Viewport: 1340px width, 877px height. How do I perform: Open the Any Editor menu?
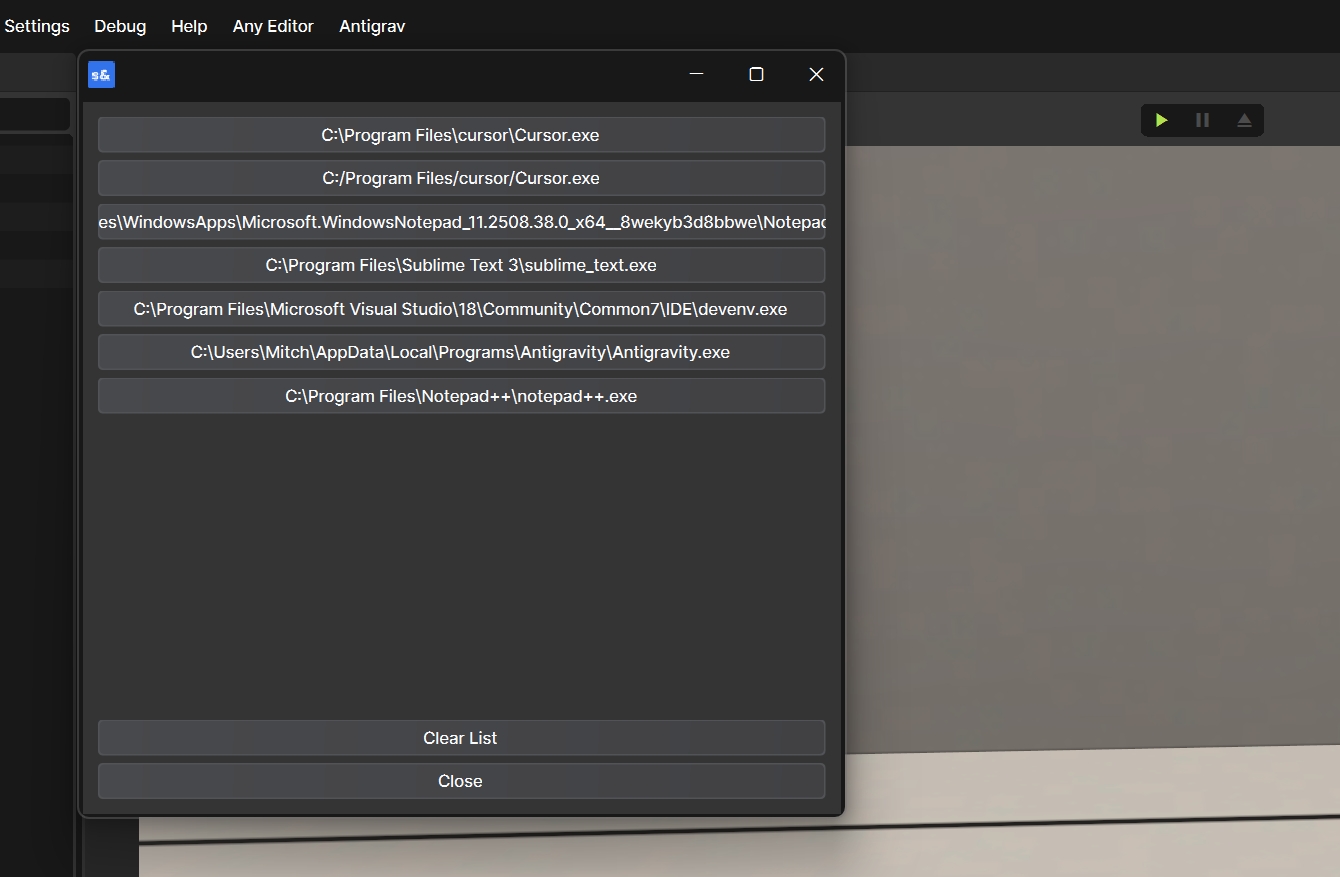pyautogui.click(x=273, y=26)
